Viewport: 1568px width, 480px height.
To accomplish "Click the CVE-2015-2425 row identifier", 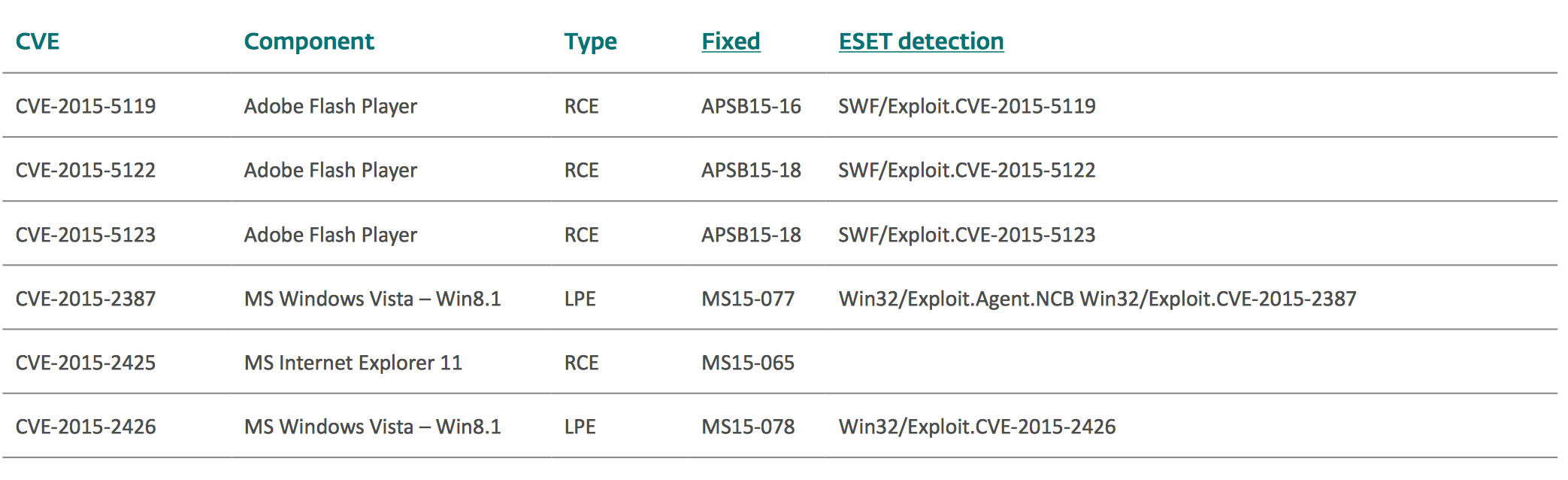I will [x=86, y=363].
